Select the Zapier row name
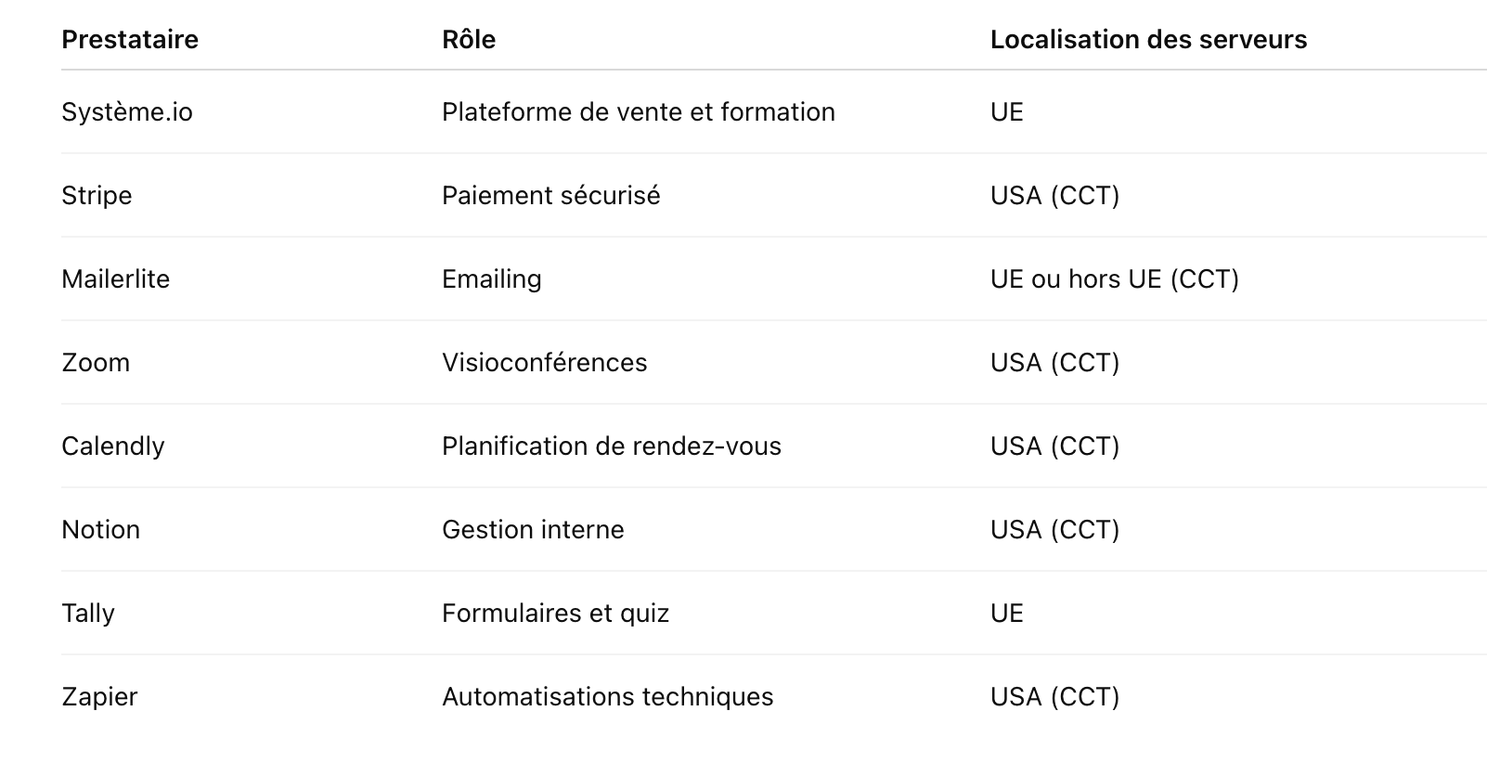The height and width of the screenshot is (763, 1500). [x=100, y=697]
